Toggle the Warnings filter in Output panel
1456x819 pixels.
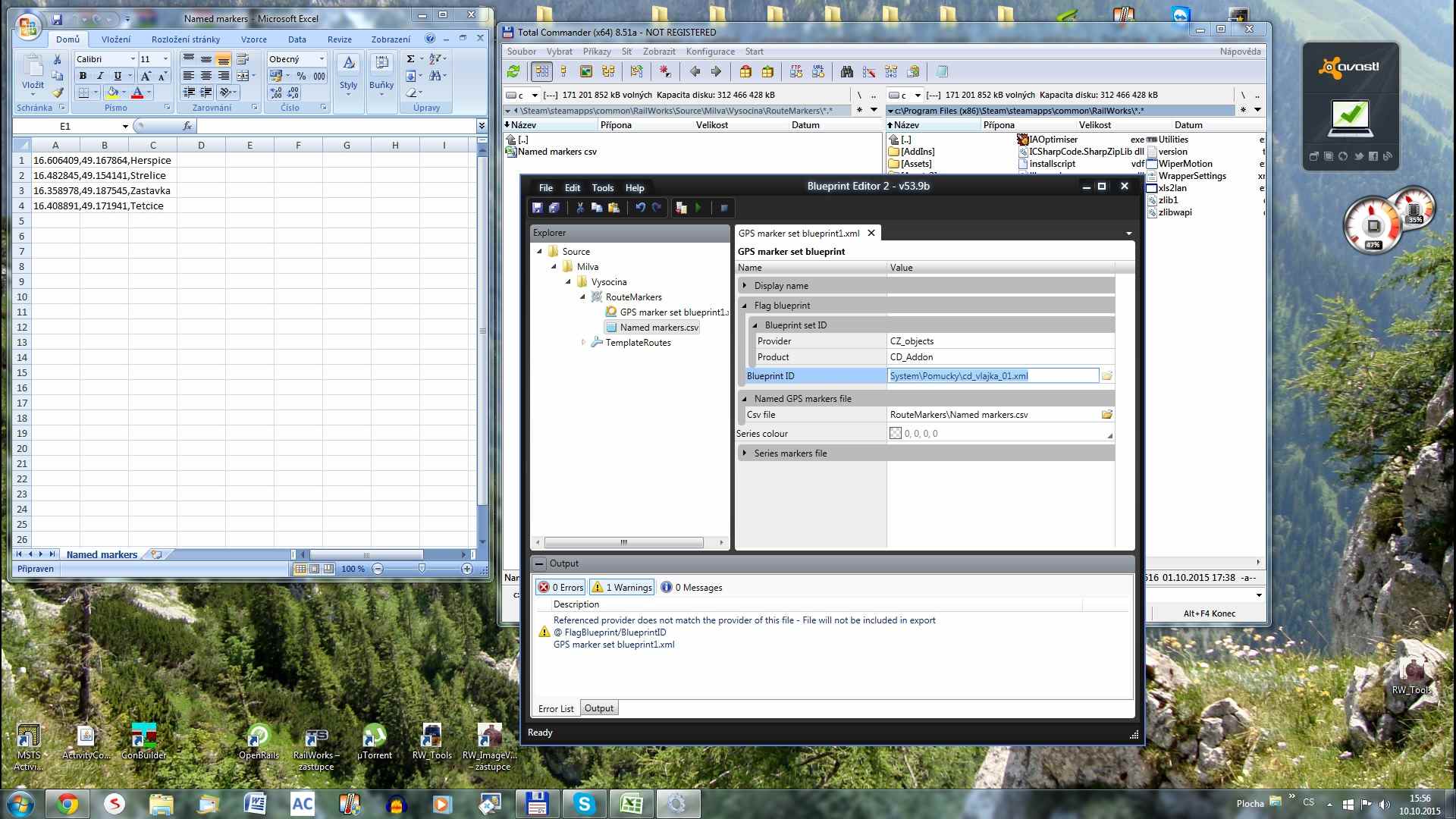coord(622,587)
